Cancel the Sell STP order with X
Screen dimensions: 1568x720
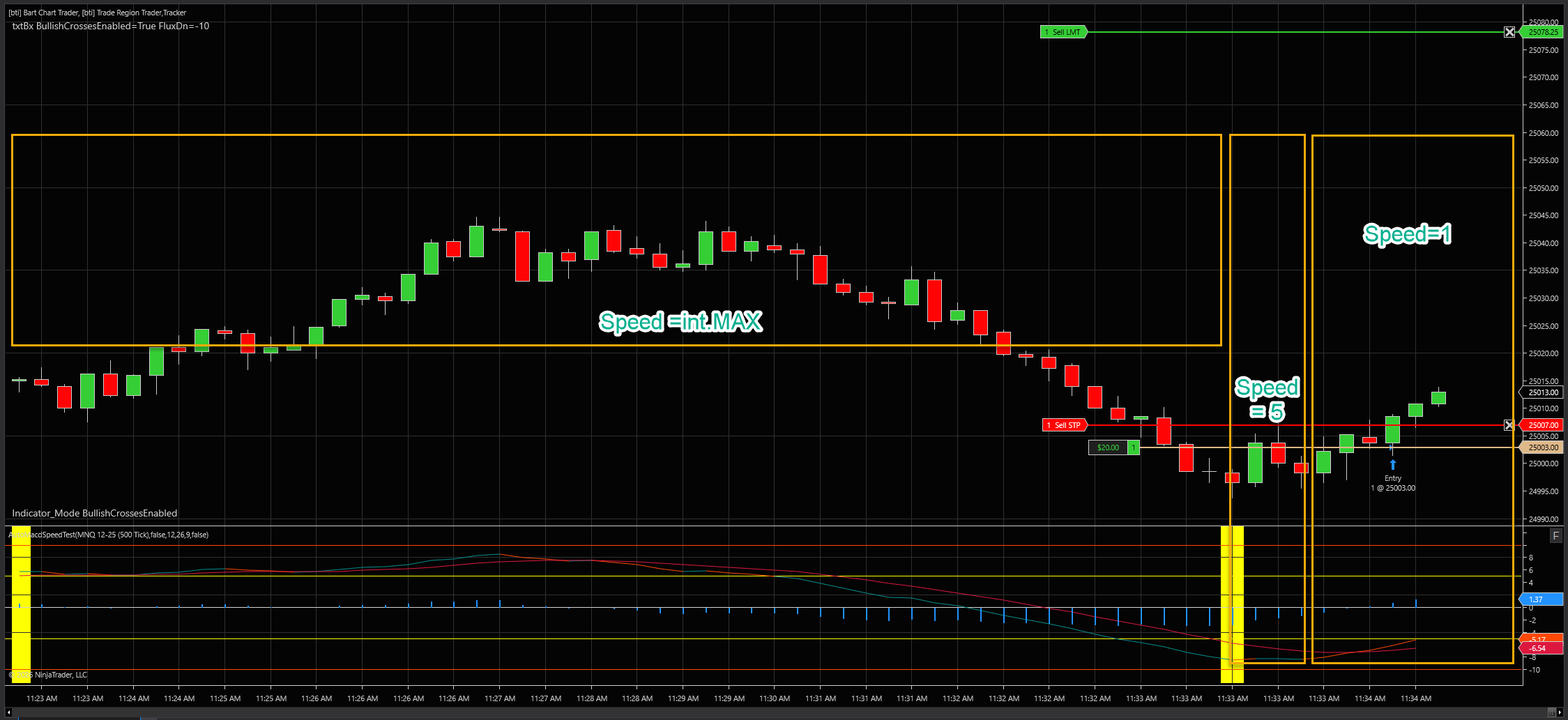point(1509,425)
